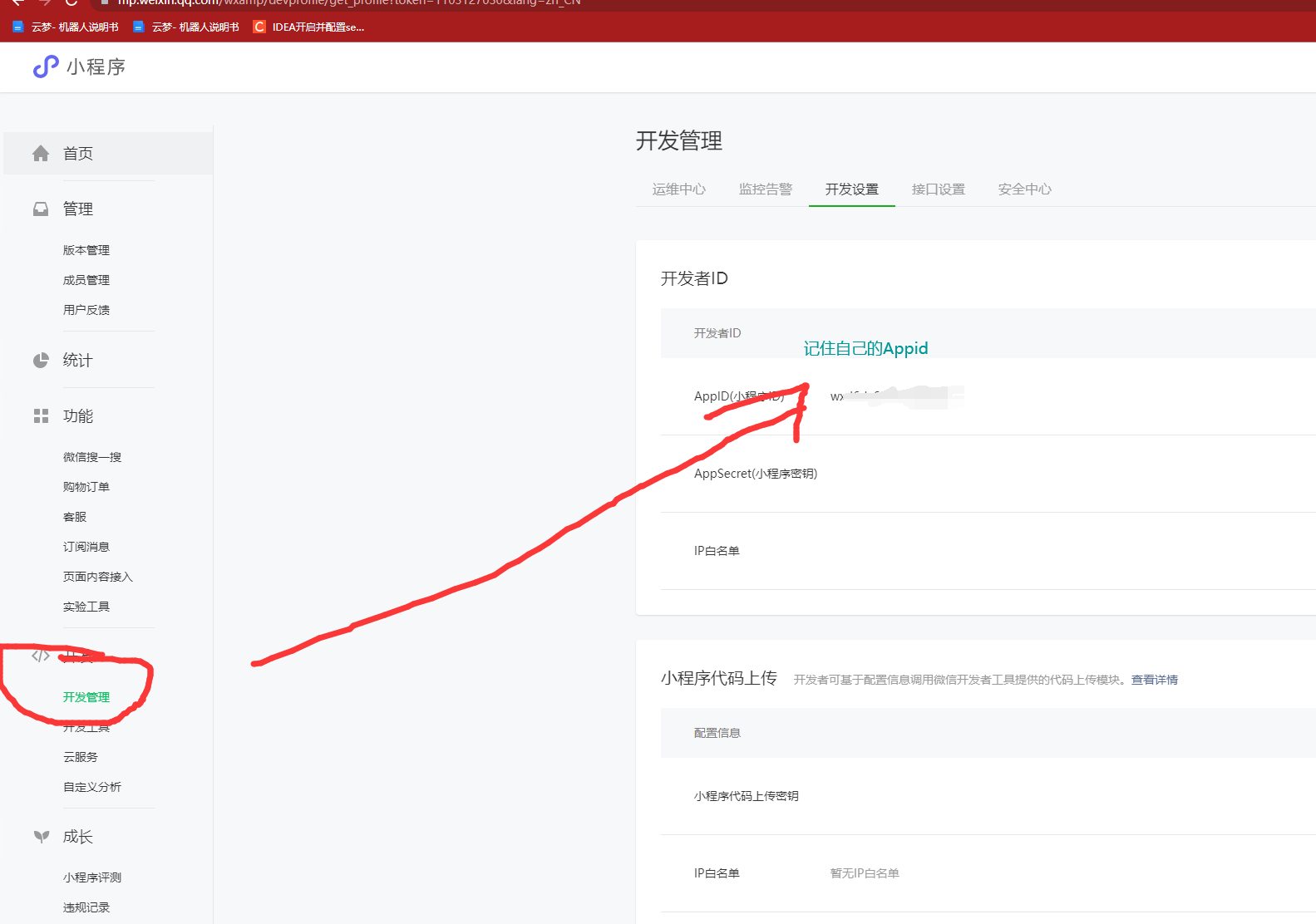Switch to the 监控告警 tab
This screenshot has height=924, width=1316.
pos(765,189)
